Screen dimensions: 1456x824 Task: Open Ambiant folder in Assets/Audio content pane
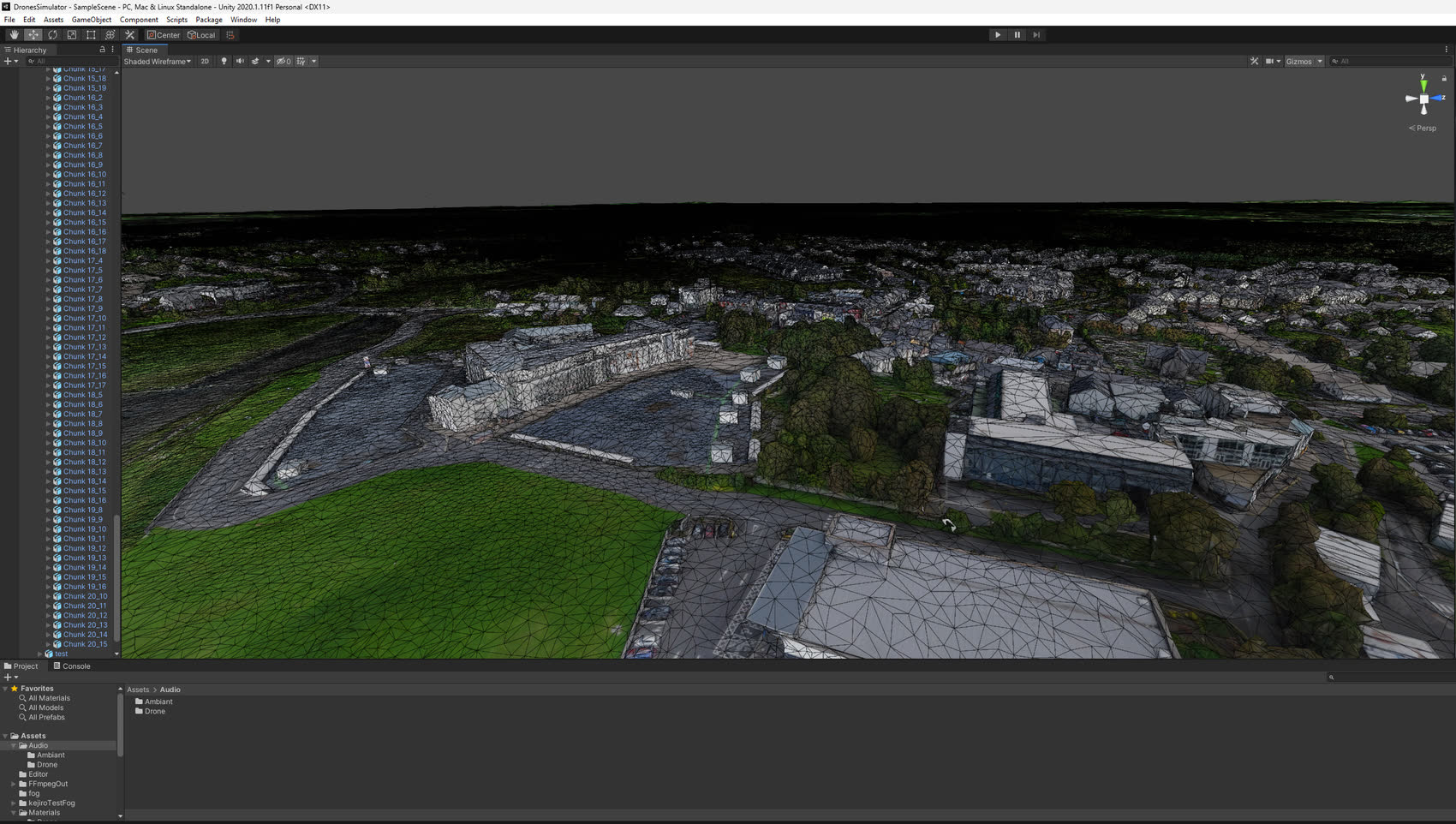click(153, 702)
